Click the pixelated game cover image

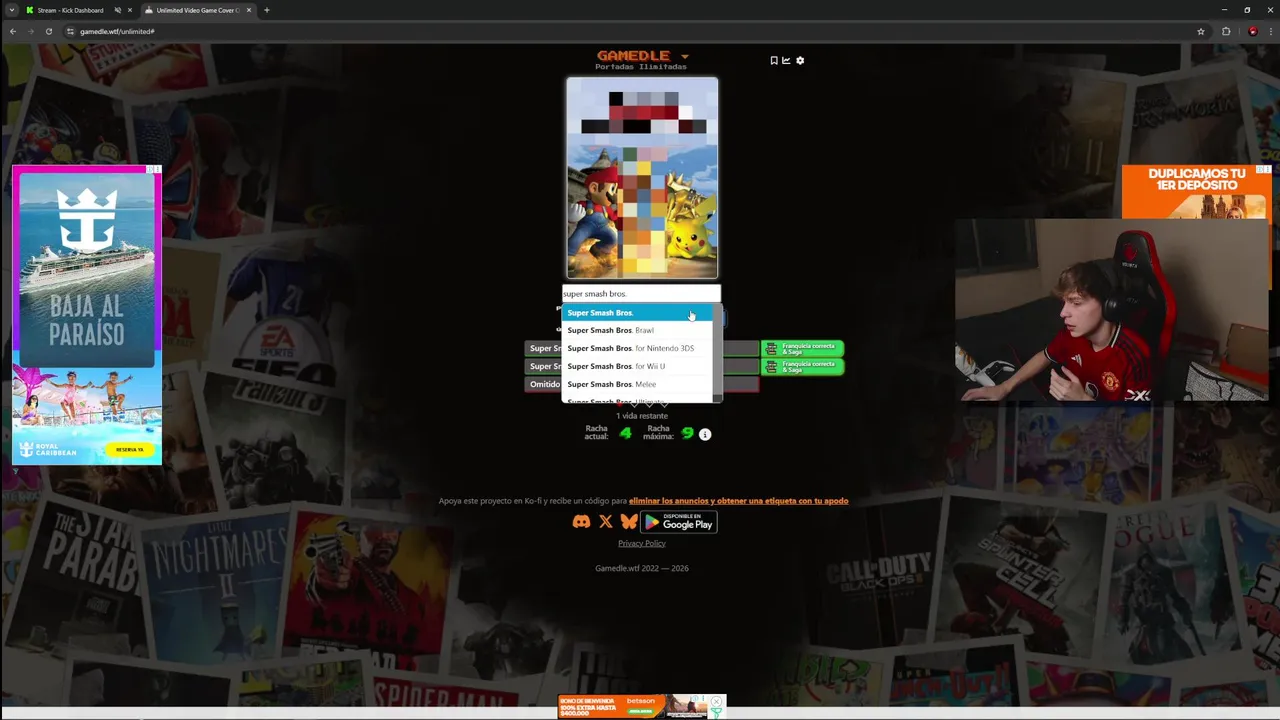pos(642,178)
